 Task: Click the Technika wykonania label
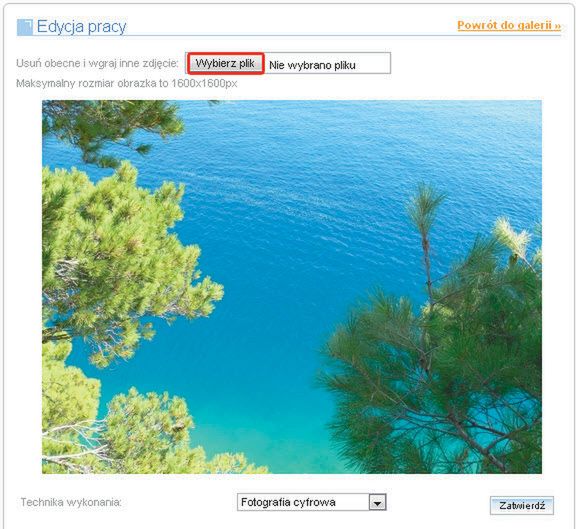click(x=71, y=502)
